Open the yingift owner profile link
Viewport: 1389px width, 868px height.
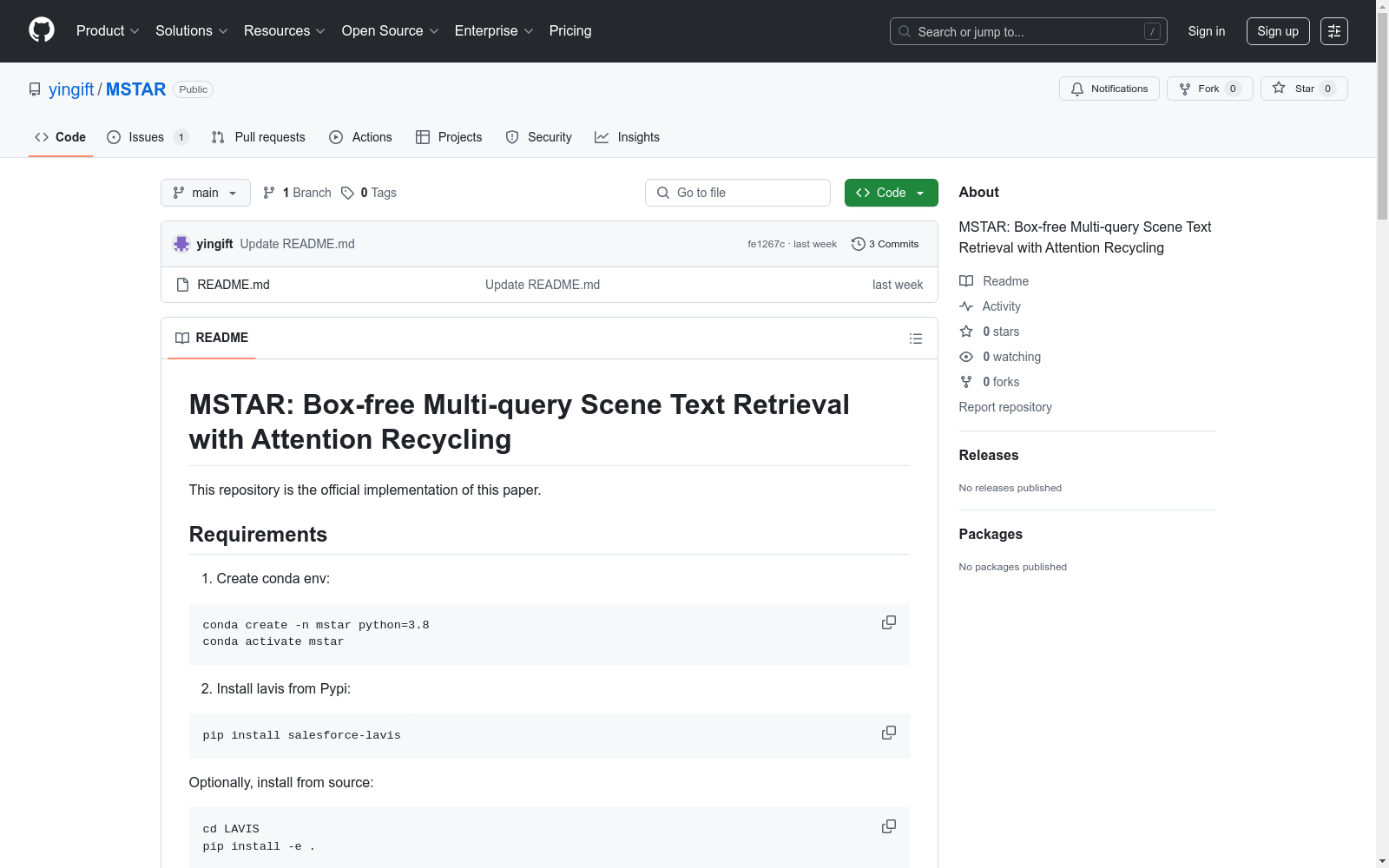coord(71,89)
